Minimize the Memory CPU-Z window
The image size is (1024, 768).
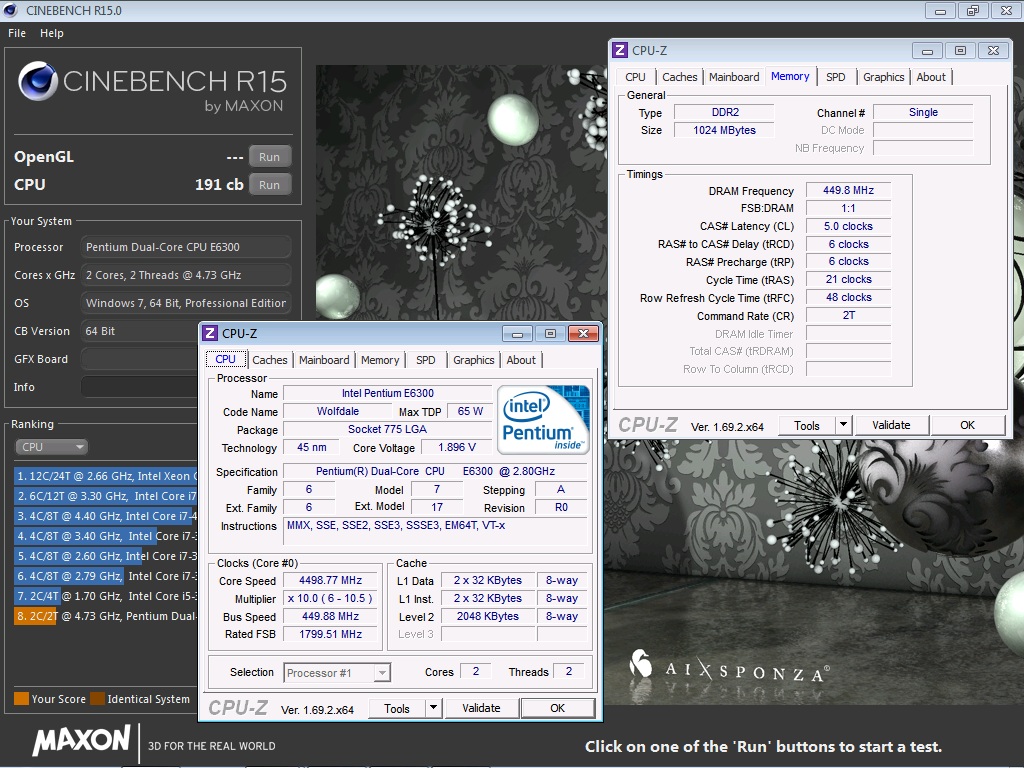pos(927,51)
